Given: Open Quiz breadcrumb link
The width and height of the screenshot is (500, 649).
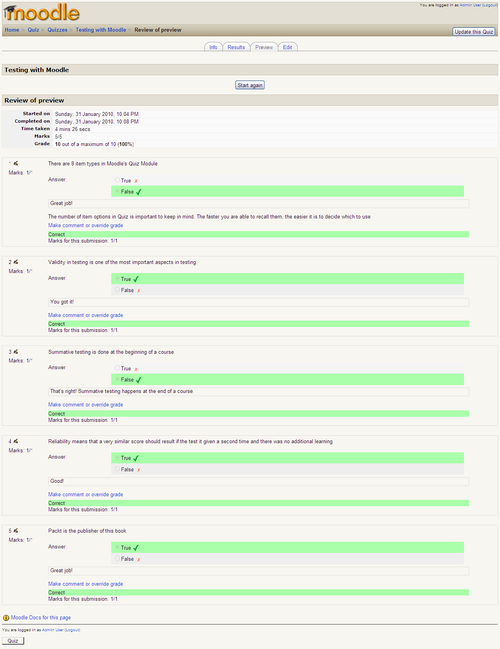Looking at the screenshot, I should (33, 30).
